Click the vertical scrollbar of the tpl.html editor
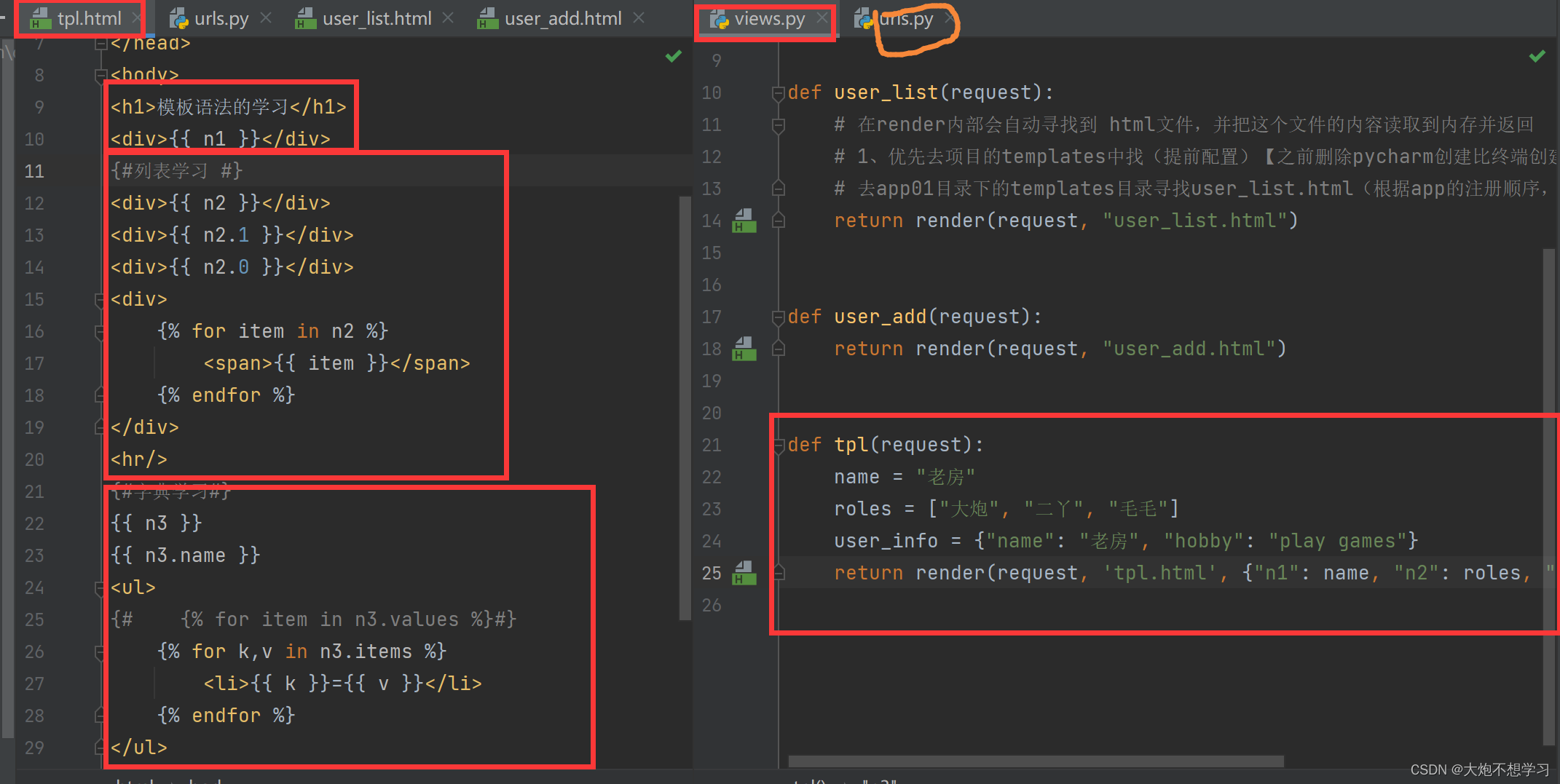This screenshot has width=1560, height=784. pyautogui.click(x=685, y=408)
